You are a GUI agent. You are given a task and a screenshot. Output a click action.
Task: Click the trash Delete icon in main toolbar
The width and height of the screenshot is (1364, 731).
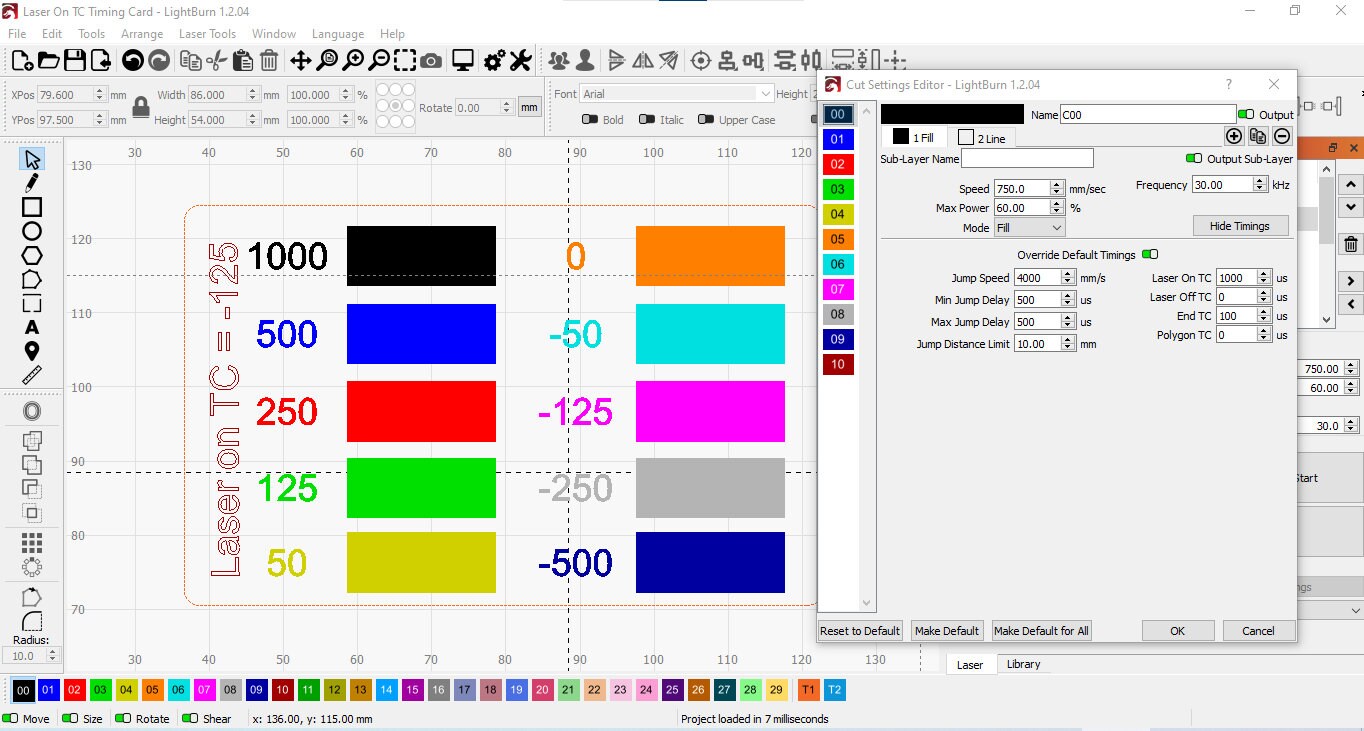coord(269,61)
